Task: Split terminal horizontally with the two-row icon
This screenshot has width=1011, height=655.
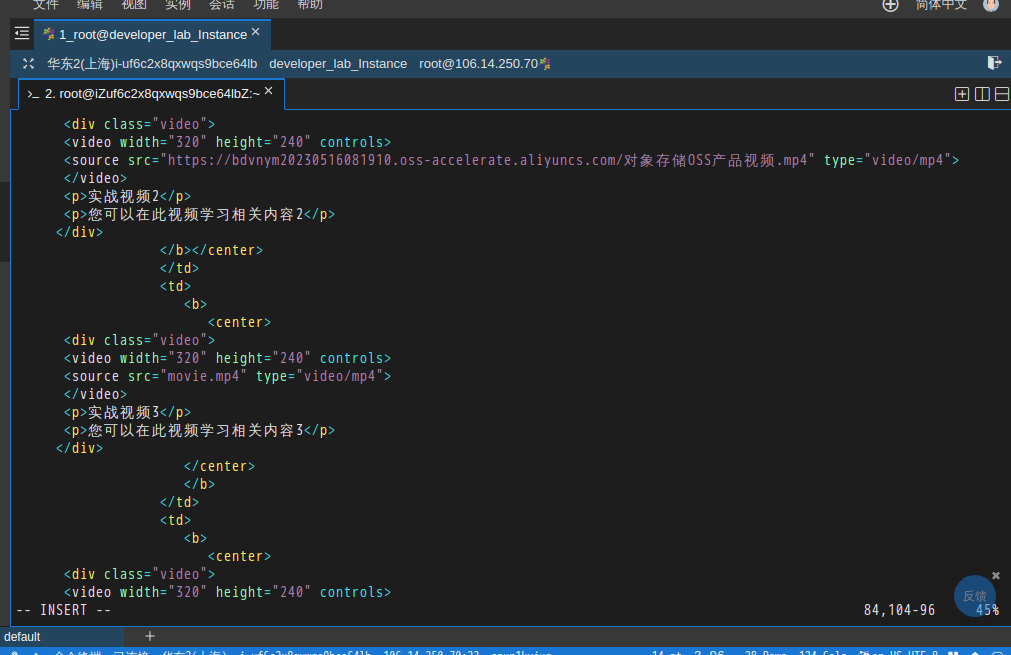Action: point(1002,94)
